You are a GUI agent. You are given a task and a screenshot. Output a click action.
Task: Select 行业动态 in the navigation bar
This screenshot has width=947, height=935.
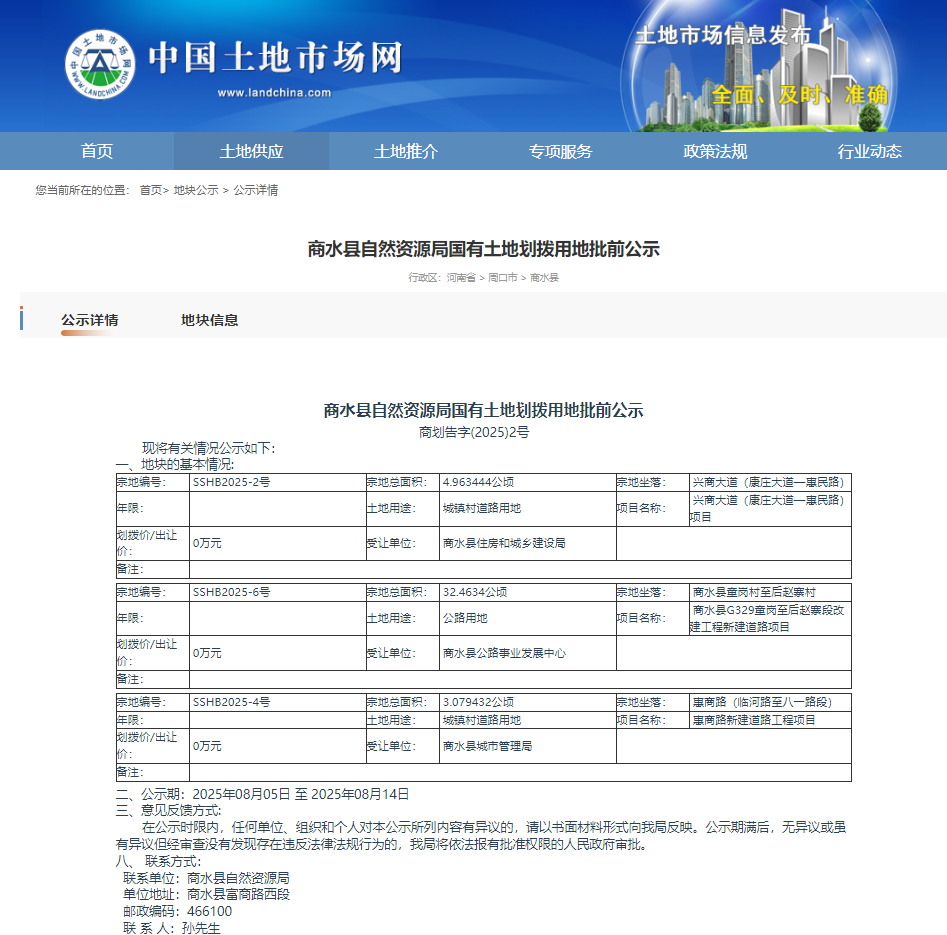tap(869, 151)
